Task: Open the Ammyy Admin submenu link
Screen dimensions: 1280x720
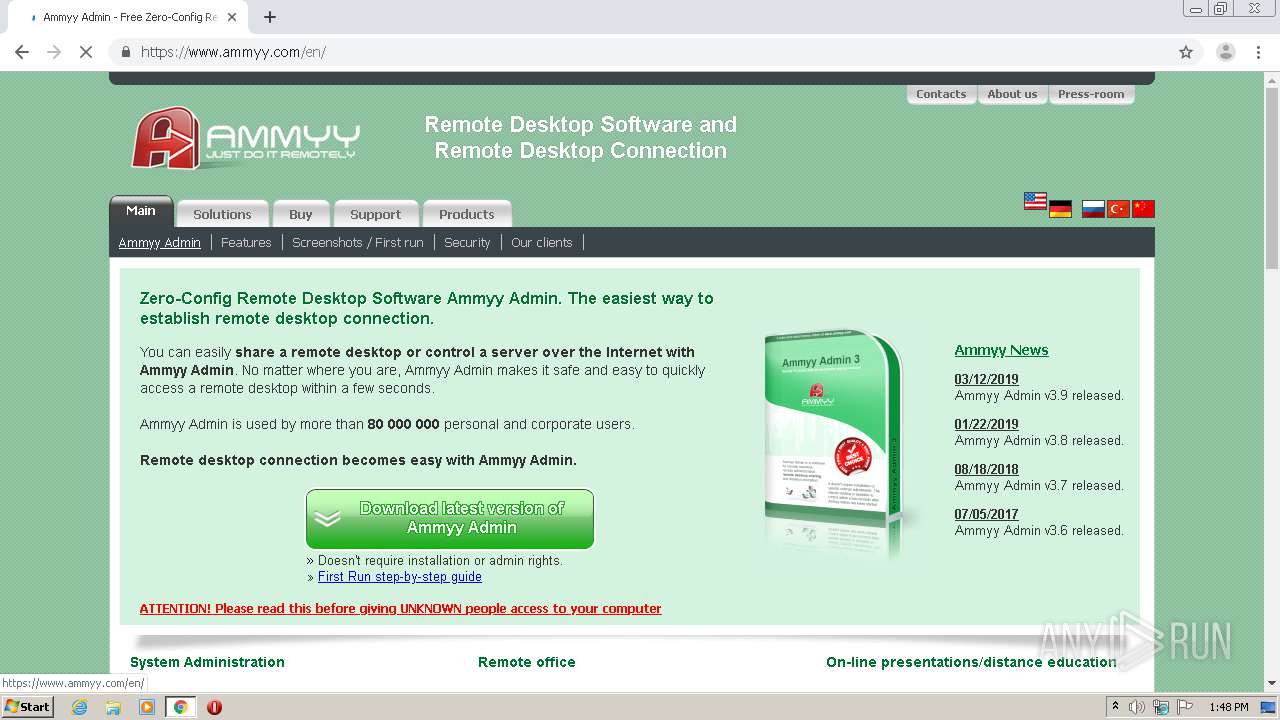Action: click(x=160, y=242)
